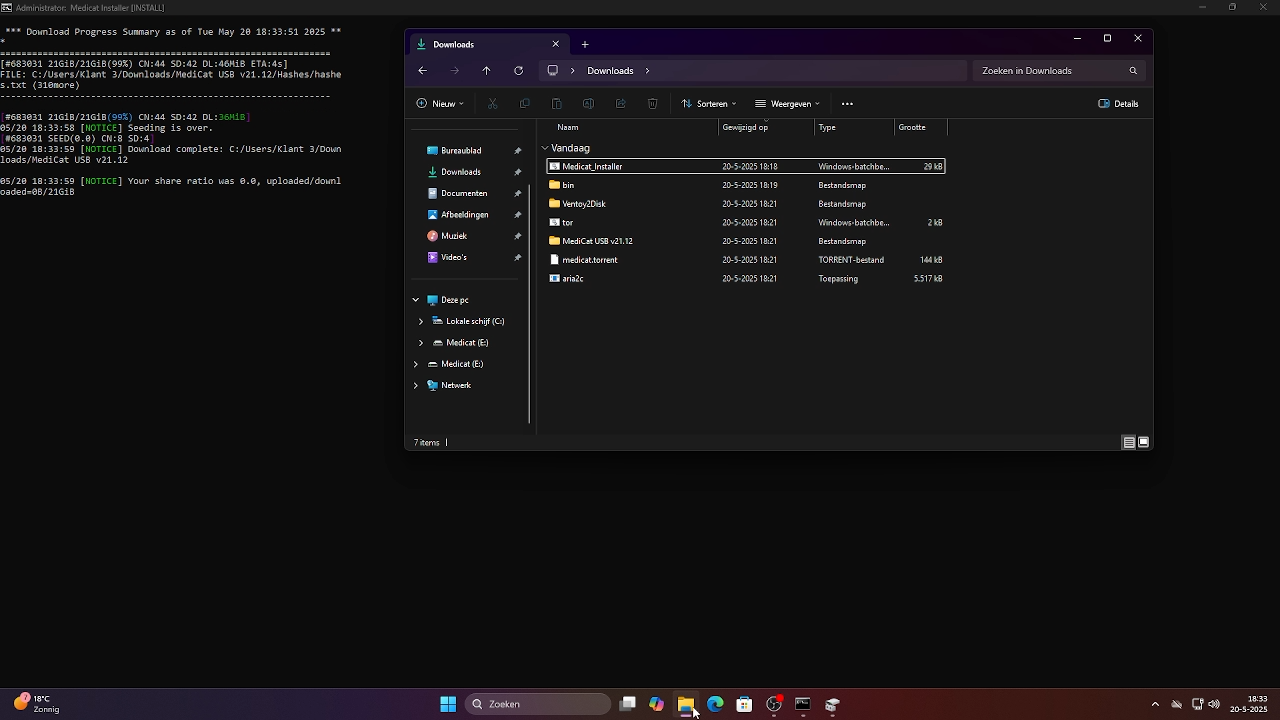Select the Ventoy2Disk folder
Screen dimensions: 1280x720
point(746,204)
